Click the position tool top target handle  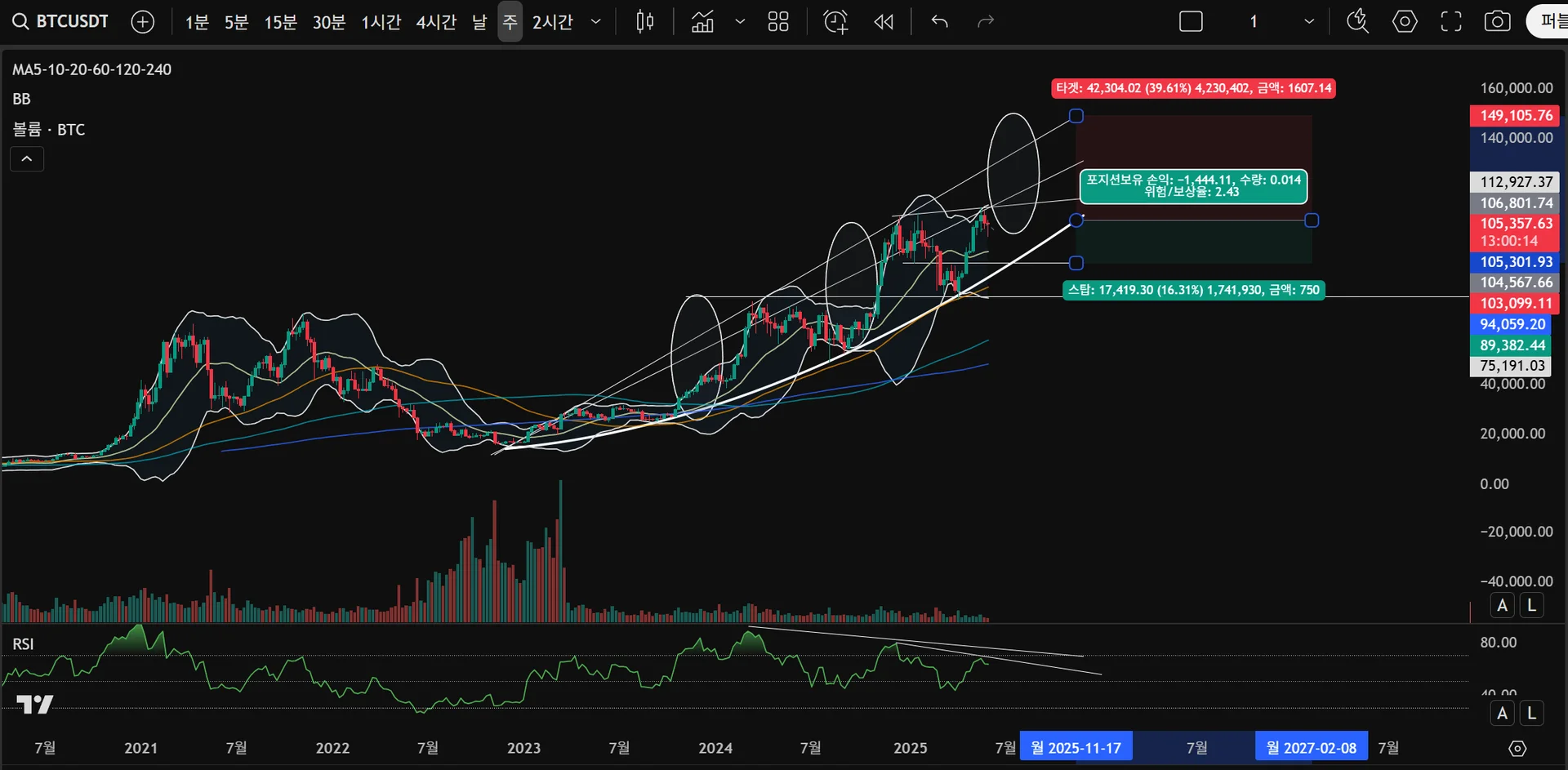1076,116
